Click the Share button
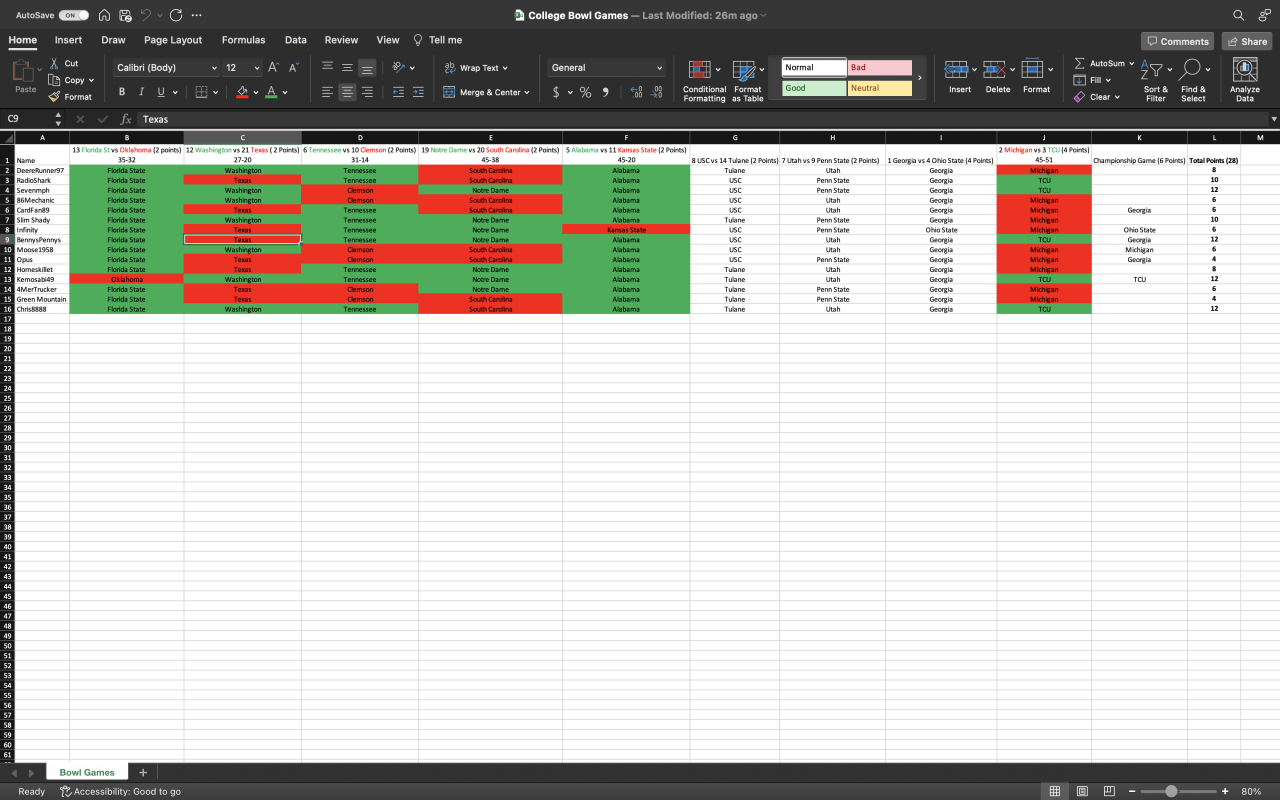 pos(1246,41)
